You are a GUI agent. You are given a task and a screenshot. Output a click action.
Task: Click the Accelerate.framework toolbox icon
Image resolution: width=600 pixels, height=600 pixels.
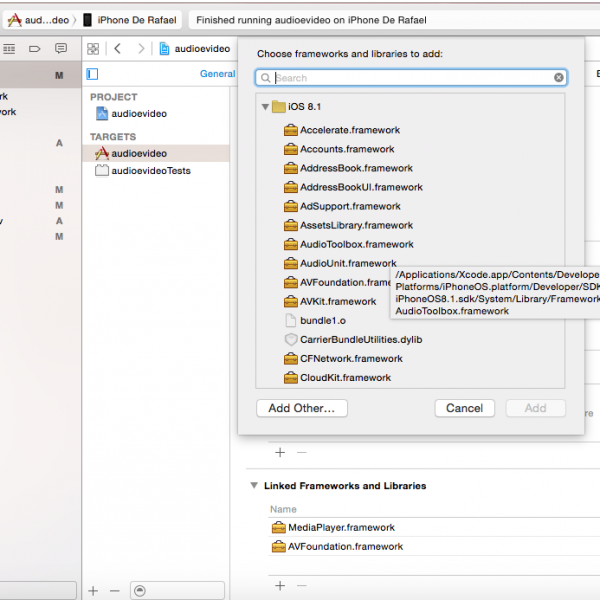tap(291, 130)
